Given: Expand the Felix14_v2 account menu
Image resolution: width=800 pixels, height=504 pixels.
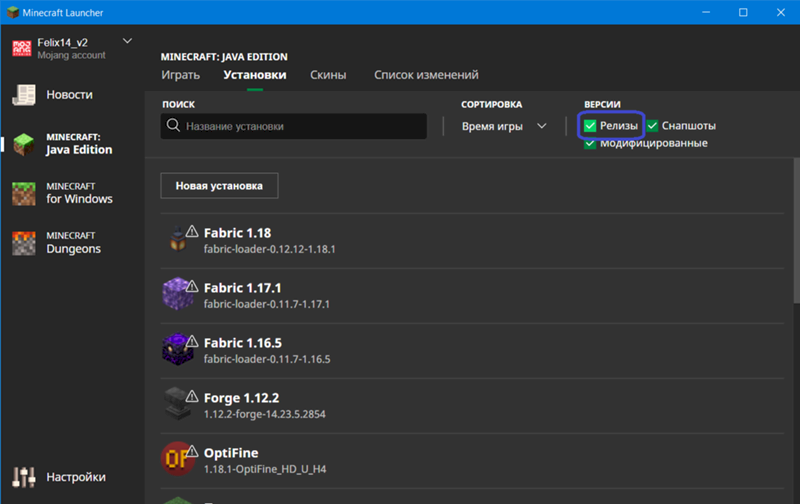Looking at the screenshot, I should click(x=127, y=41).
